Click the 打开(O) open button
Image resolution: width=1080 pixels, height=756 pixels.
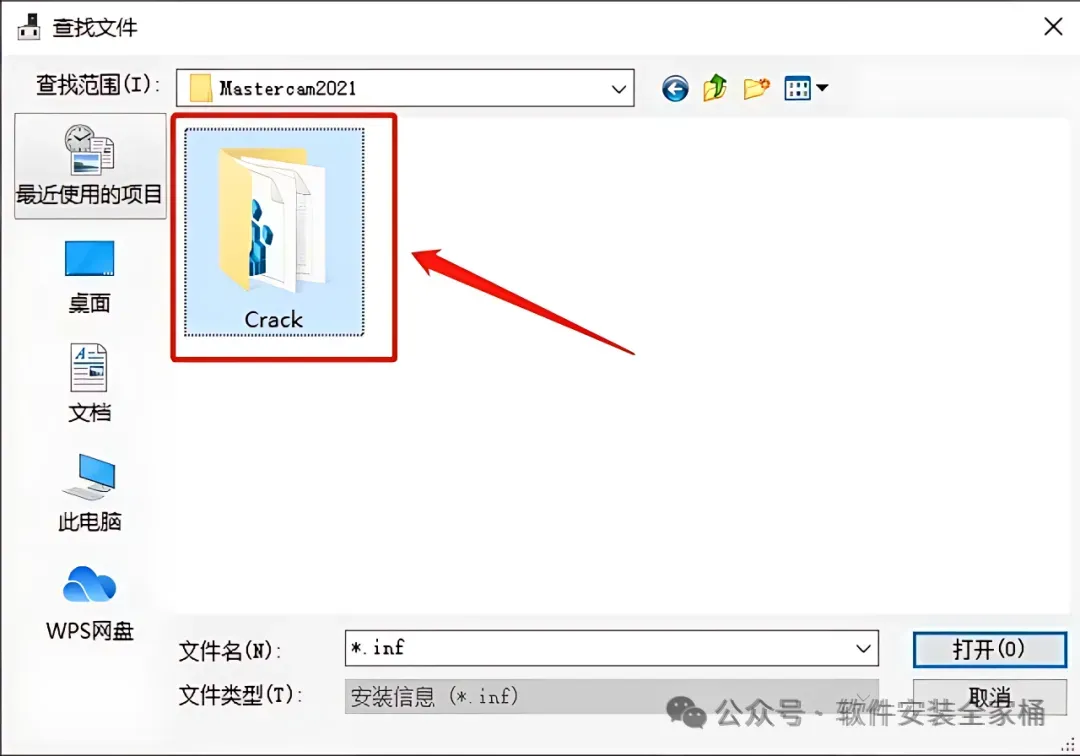[x=990, y=649]
